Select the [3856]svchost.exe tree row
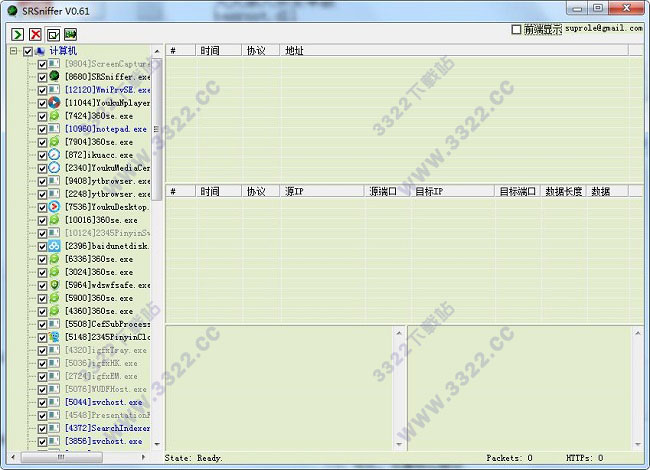The height and width of the screenshot is (470, 650). click(104, 441)
